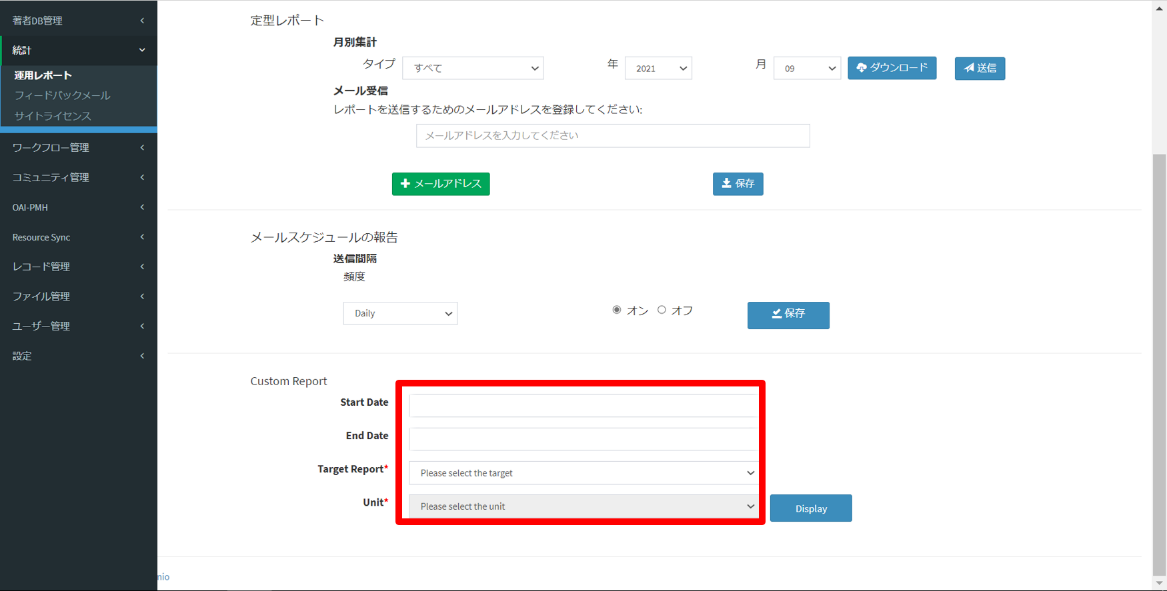The width and height of the screenshot is (1167, 591).
Task: Click the 送信 send button
Action: coord(979,68)
